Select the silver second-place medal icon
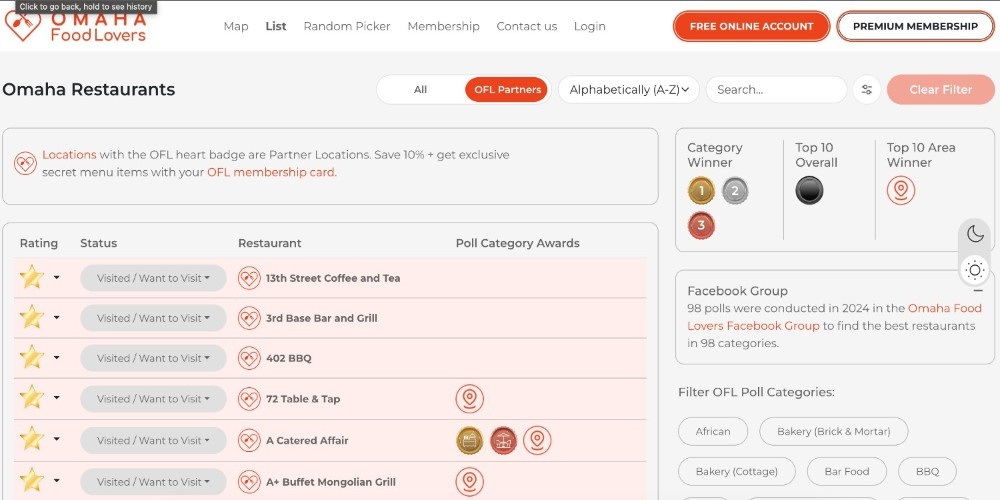 click(735, 190)
